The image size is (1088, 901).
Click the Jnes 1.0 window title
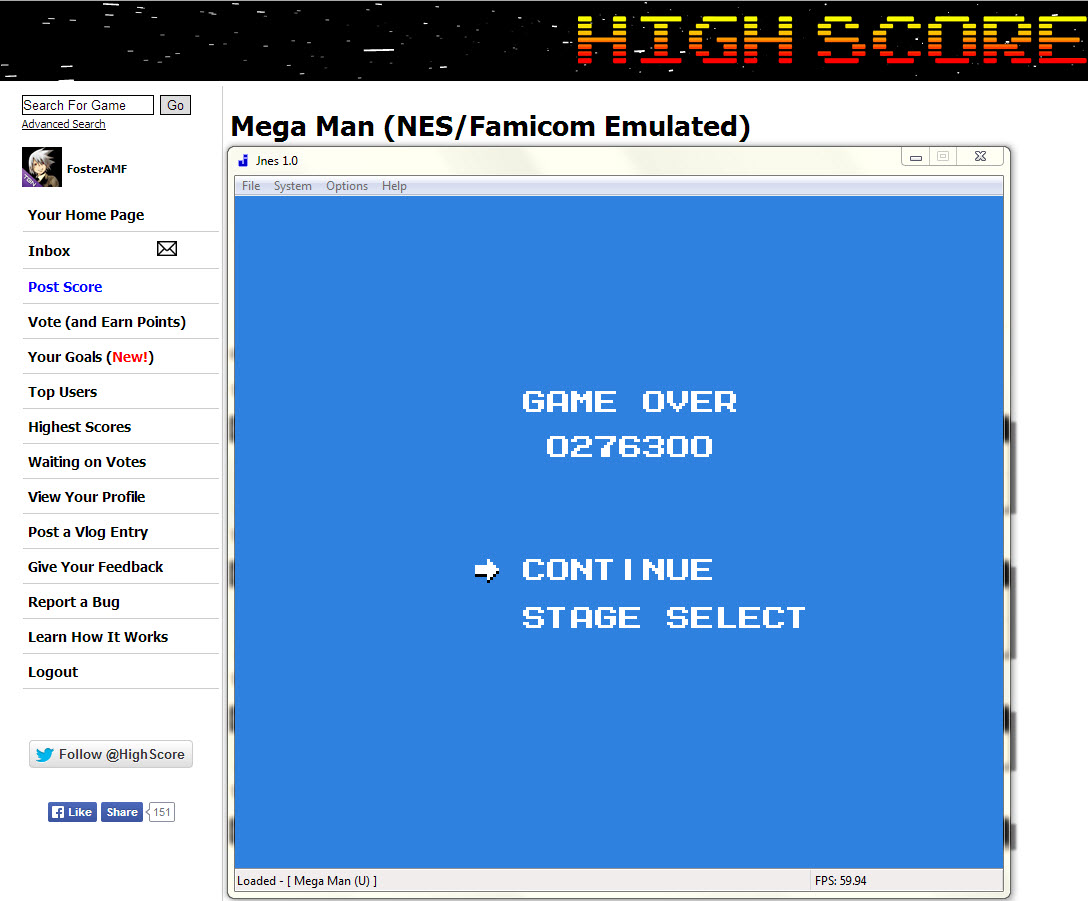(x=277, y=161)
